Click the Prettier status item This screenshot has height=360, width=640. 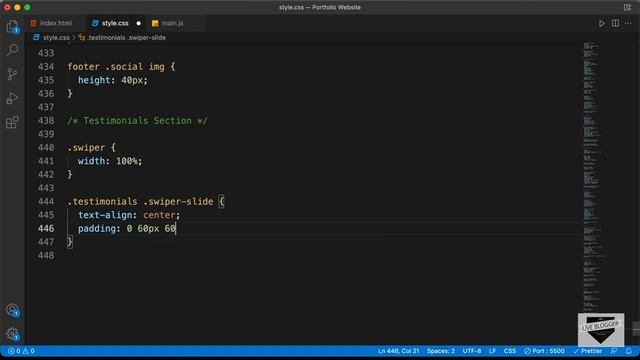[587, 351]
